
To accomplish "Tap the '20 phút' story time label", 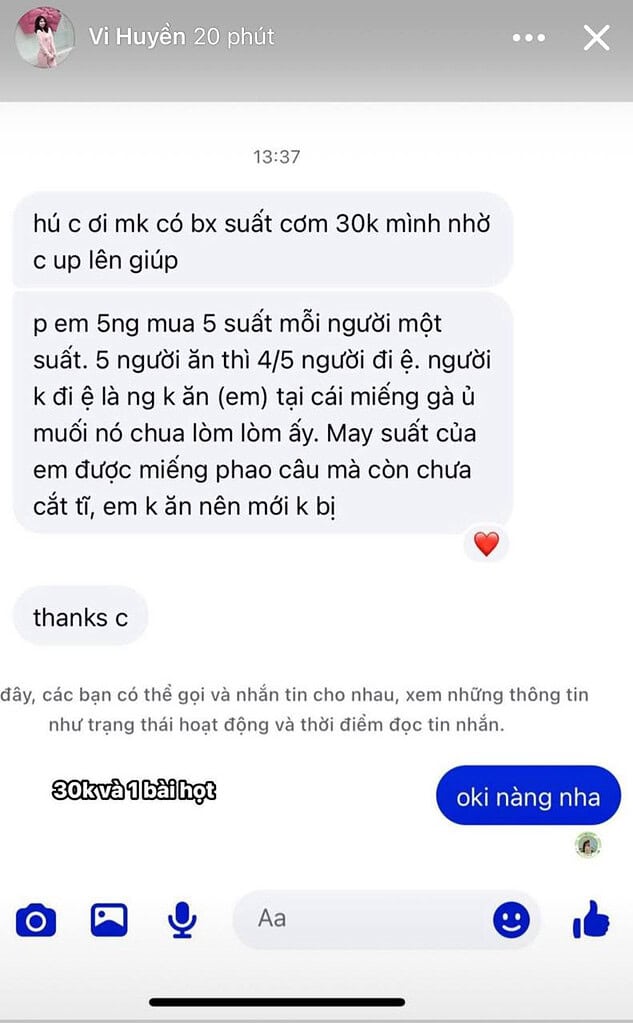I will tap(234, 37).
